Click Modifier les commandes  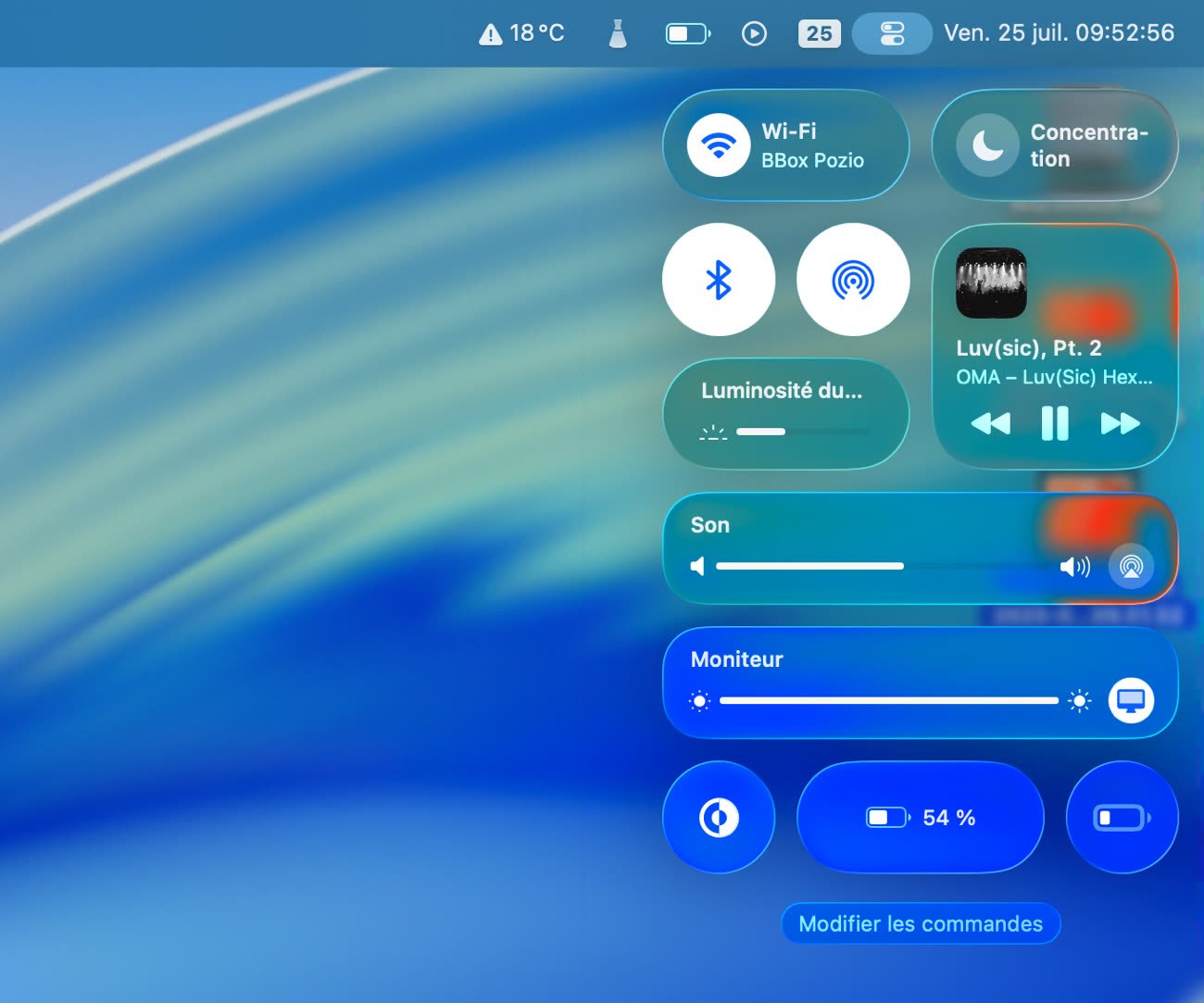tap(921, 923)
